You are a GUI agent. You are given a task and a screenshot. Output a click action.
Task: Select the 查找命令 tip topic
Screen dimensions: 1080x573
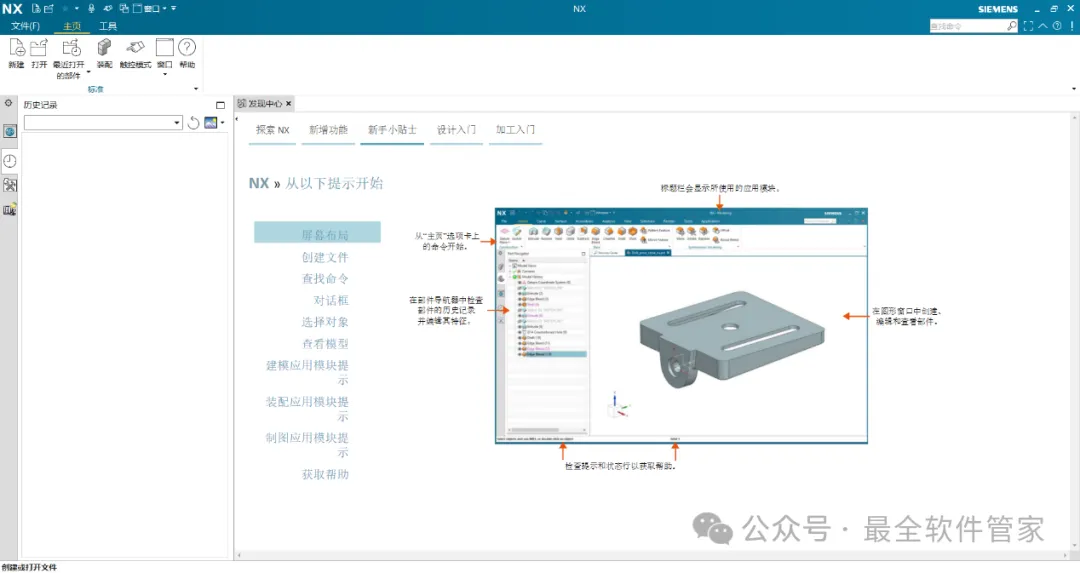[x=325, y=279]
